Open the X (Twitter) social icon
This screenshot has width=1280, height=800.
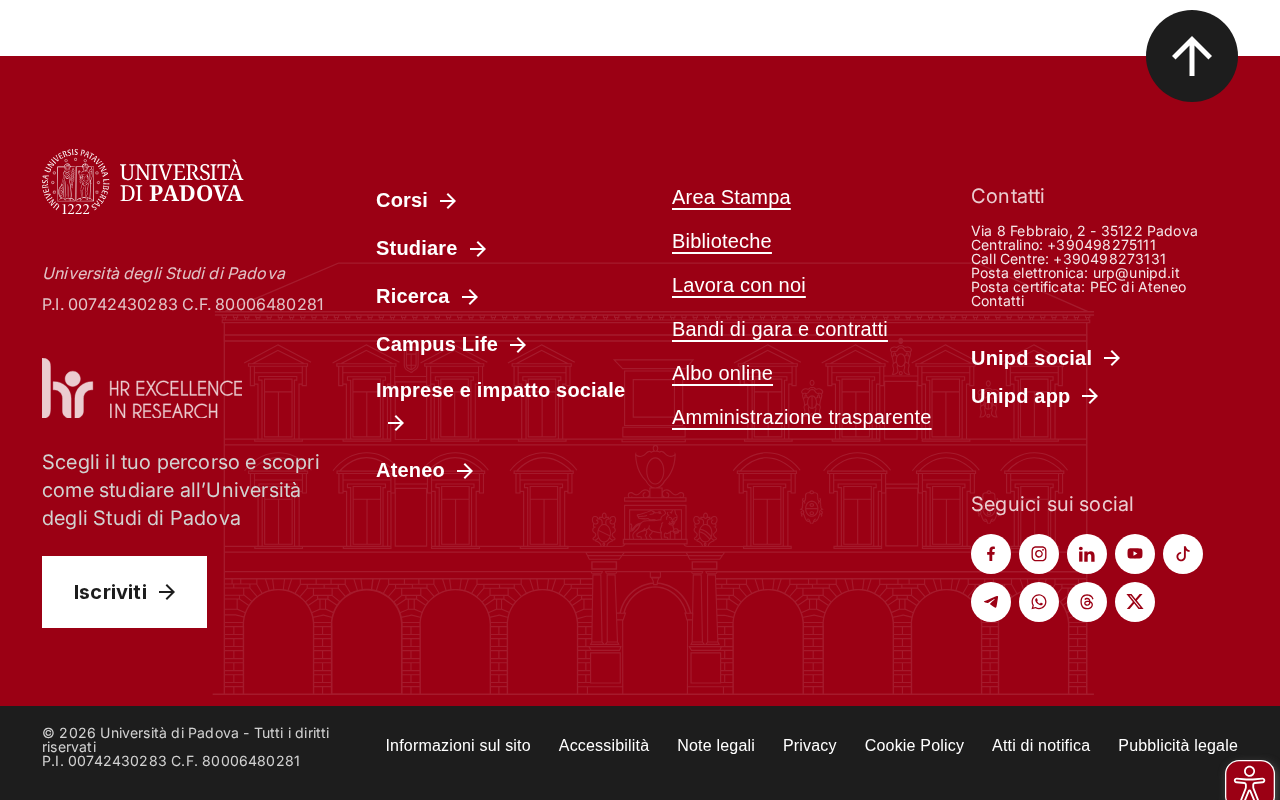1135,602
